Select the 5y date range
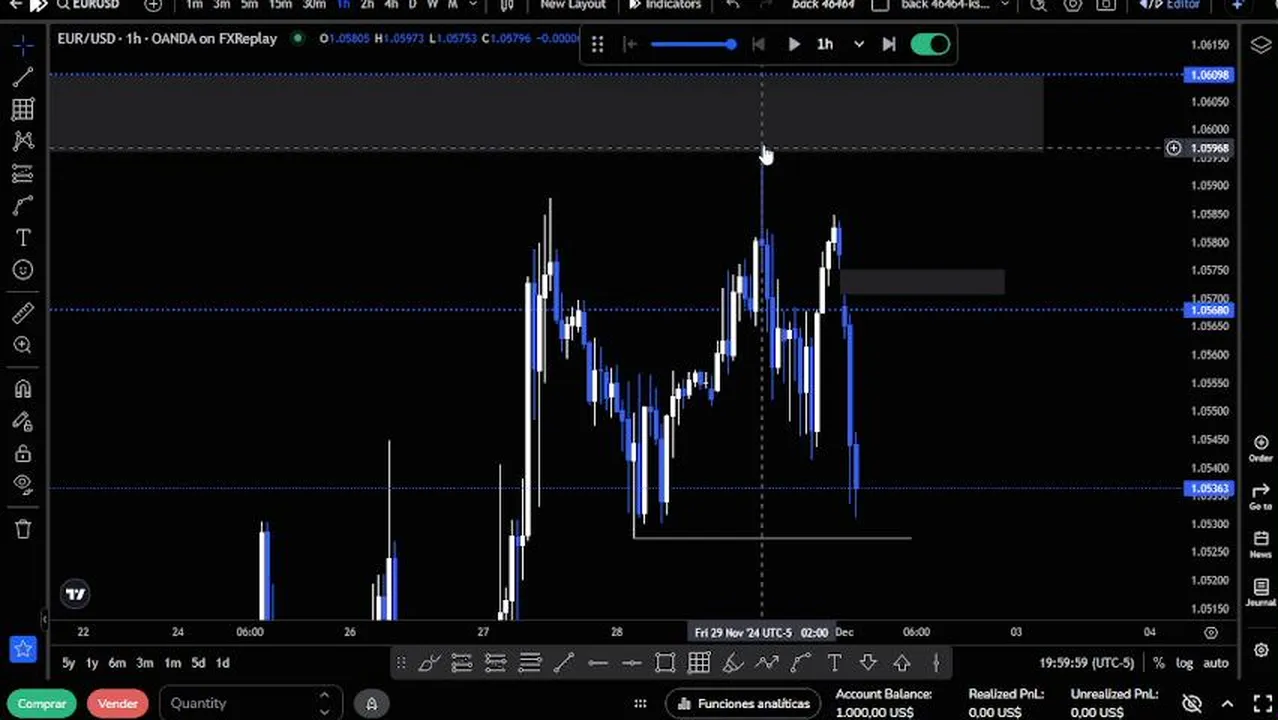This screenshot has height=720, width=1278. [x=68, y=663]
